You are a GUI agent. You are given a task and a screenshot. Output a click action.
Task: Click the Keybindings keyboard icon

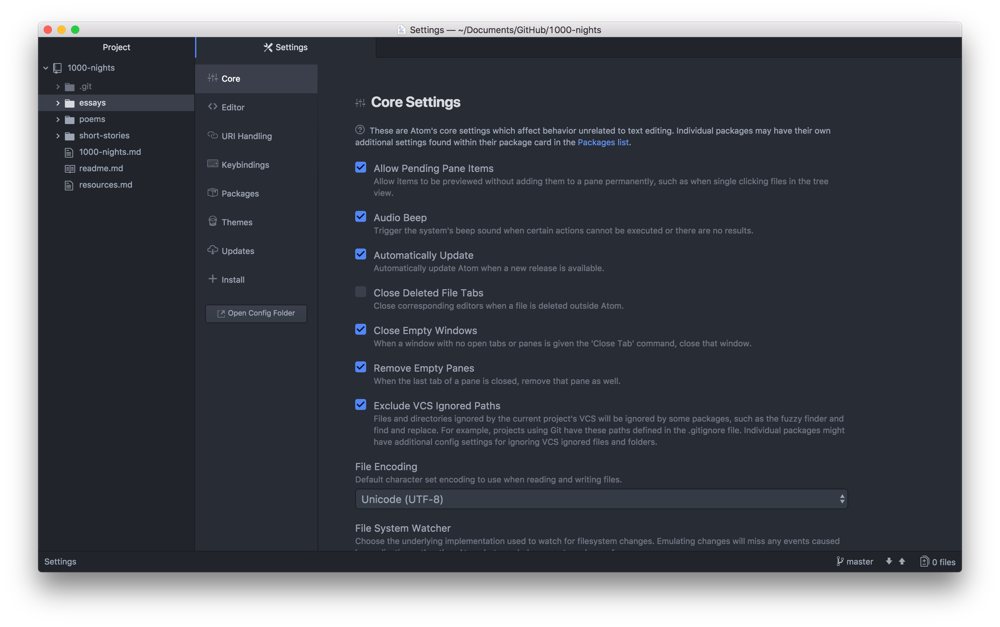(212, 164)
